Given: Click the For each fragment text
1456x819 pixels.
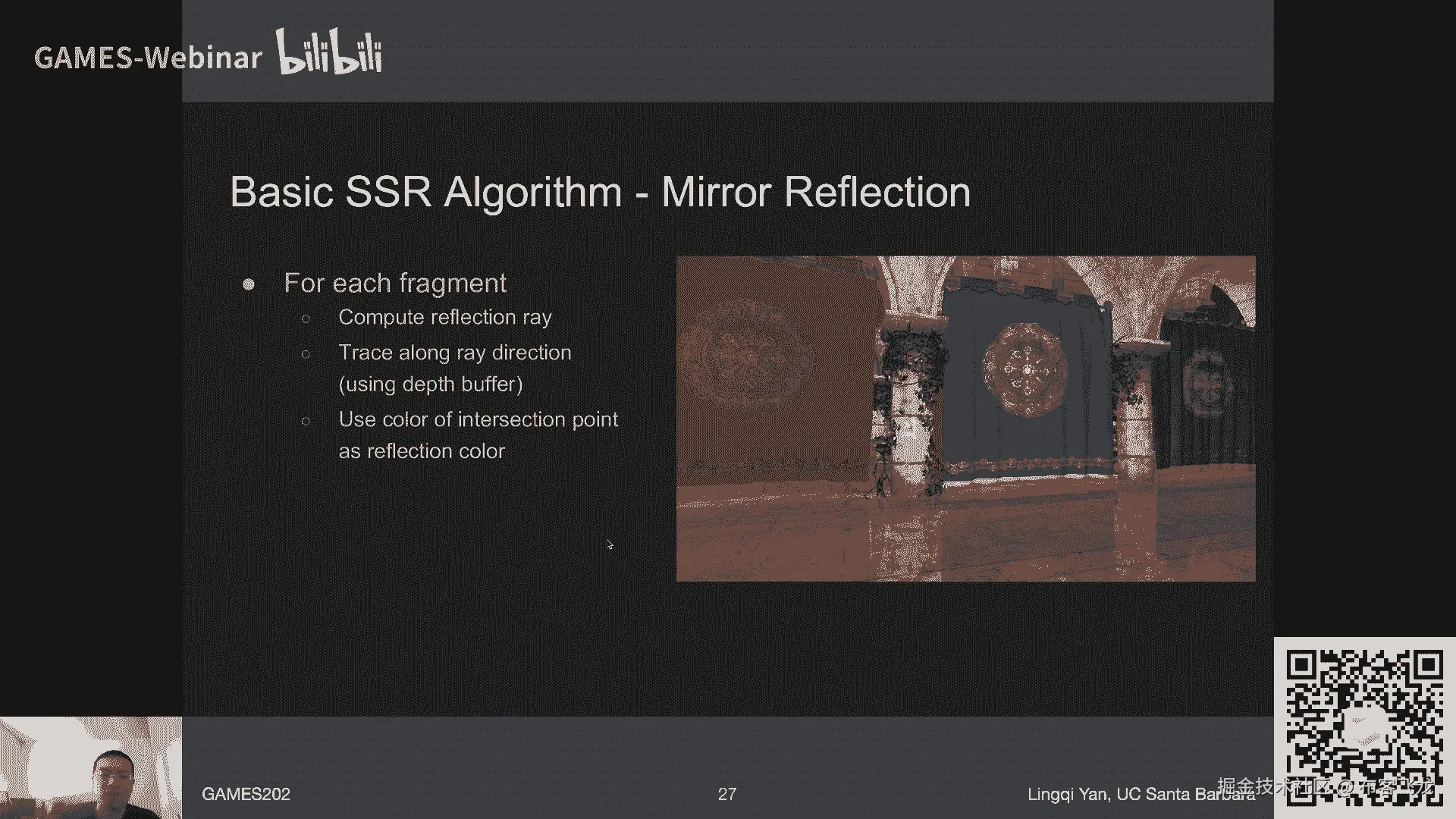Looking at the screenshot, I should click(x=394, y=283).
